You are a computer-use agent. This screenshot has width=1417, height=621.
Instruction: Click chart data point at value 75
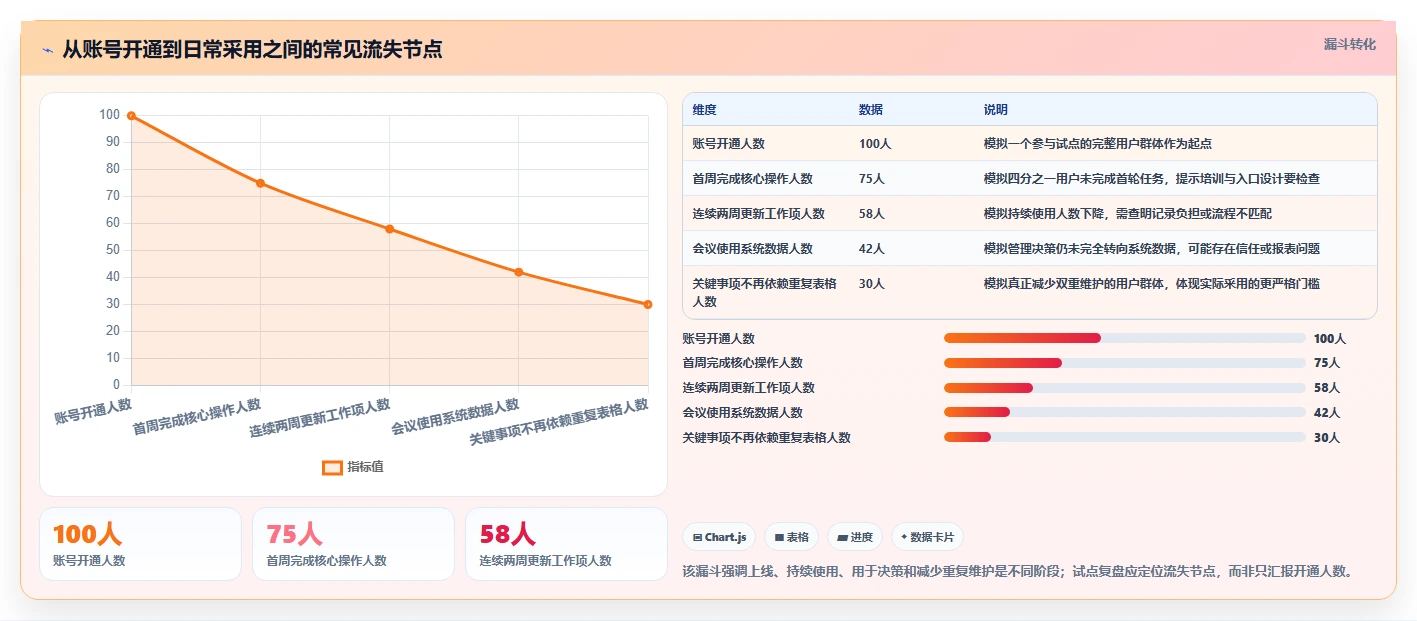tap(260, 183)
